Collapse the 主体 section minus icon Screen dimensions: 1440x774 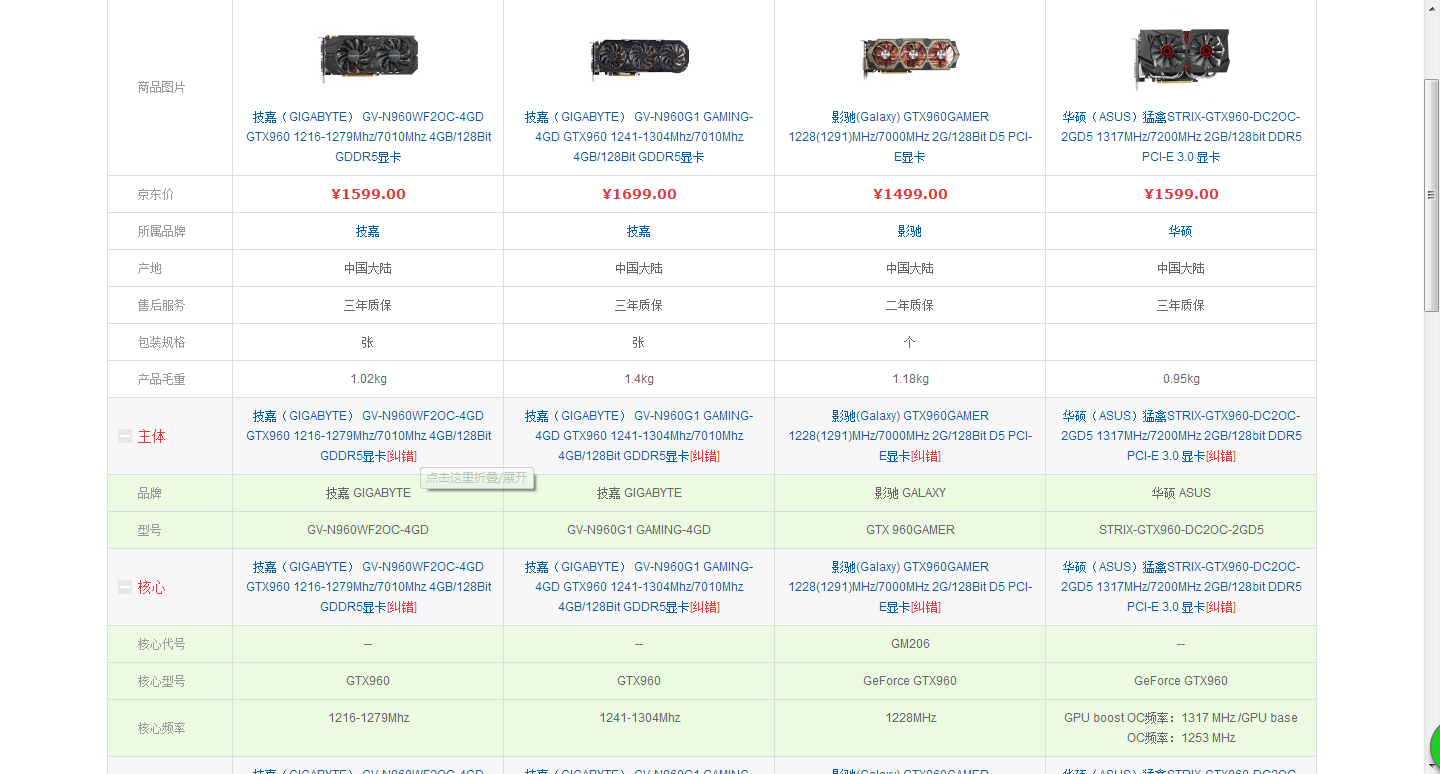125,436
